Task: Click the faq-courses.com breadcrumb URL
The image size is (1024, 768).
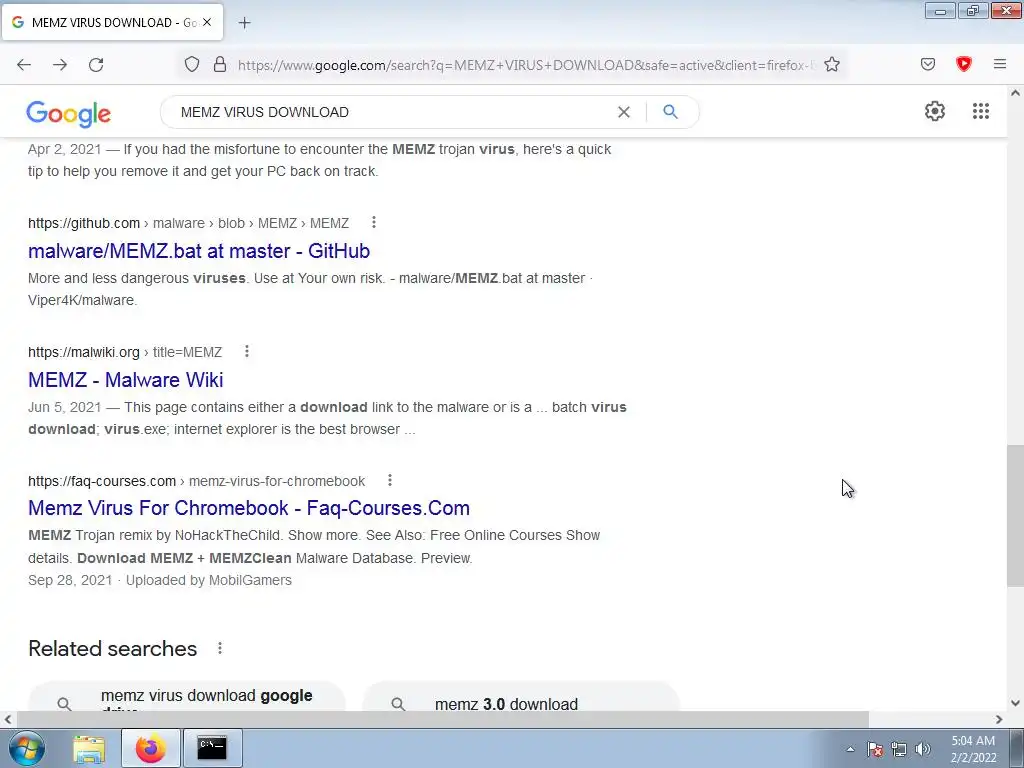Action: pyautogui.click(x=197, y=481)
